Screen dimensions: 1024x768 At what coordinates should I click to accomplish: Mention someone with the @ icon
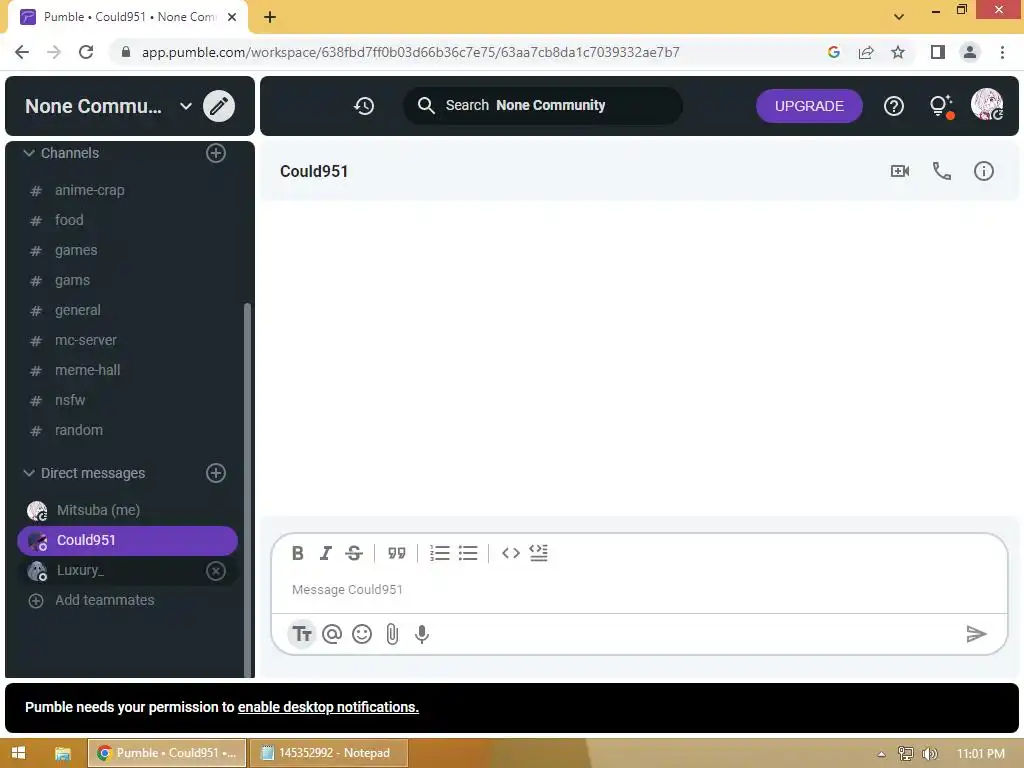332,633
